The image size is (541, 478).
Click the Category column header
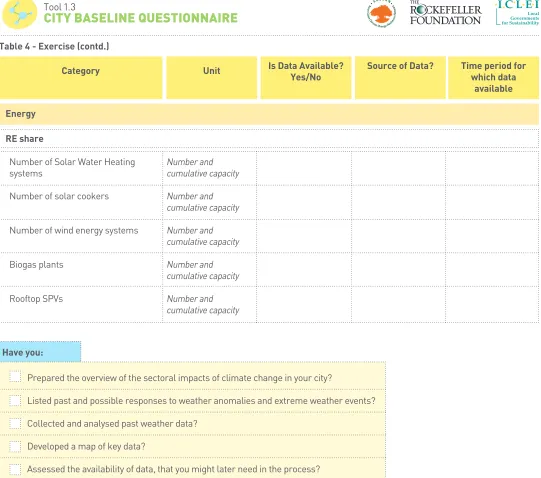(x=81, y=78)
